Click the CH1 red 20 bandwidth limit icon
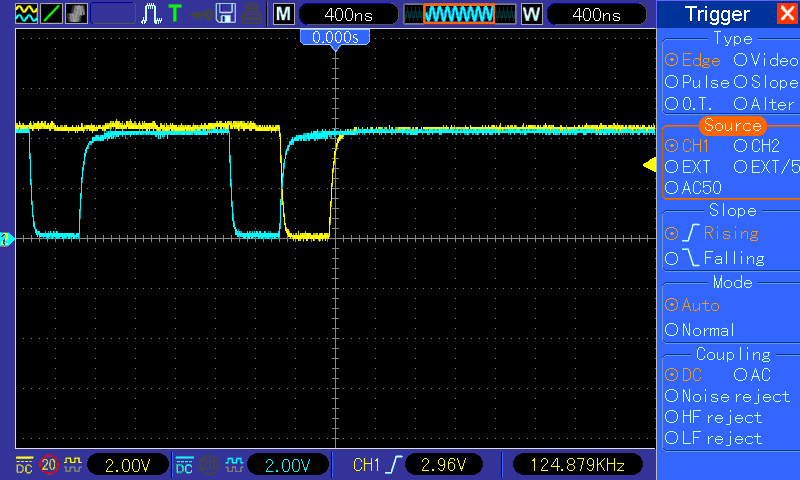Screen dimensions: 800x480 [x=49, y=465]
